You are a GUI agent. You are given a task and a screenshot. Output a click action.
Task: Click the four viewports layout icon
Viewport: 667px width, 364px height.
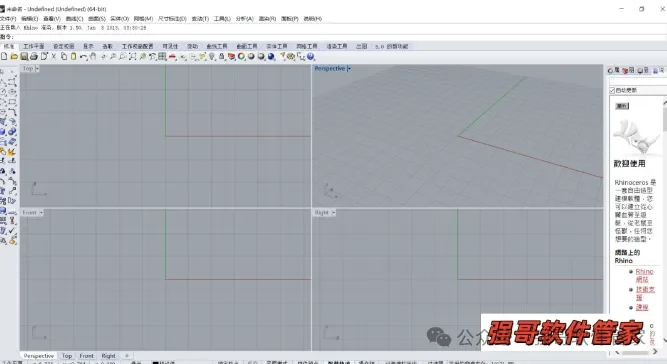(x=162, y=56)
